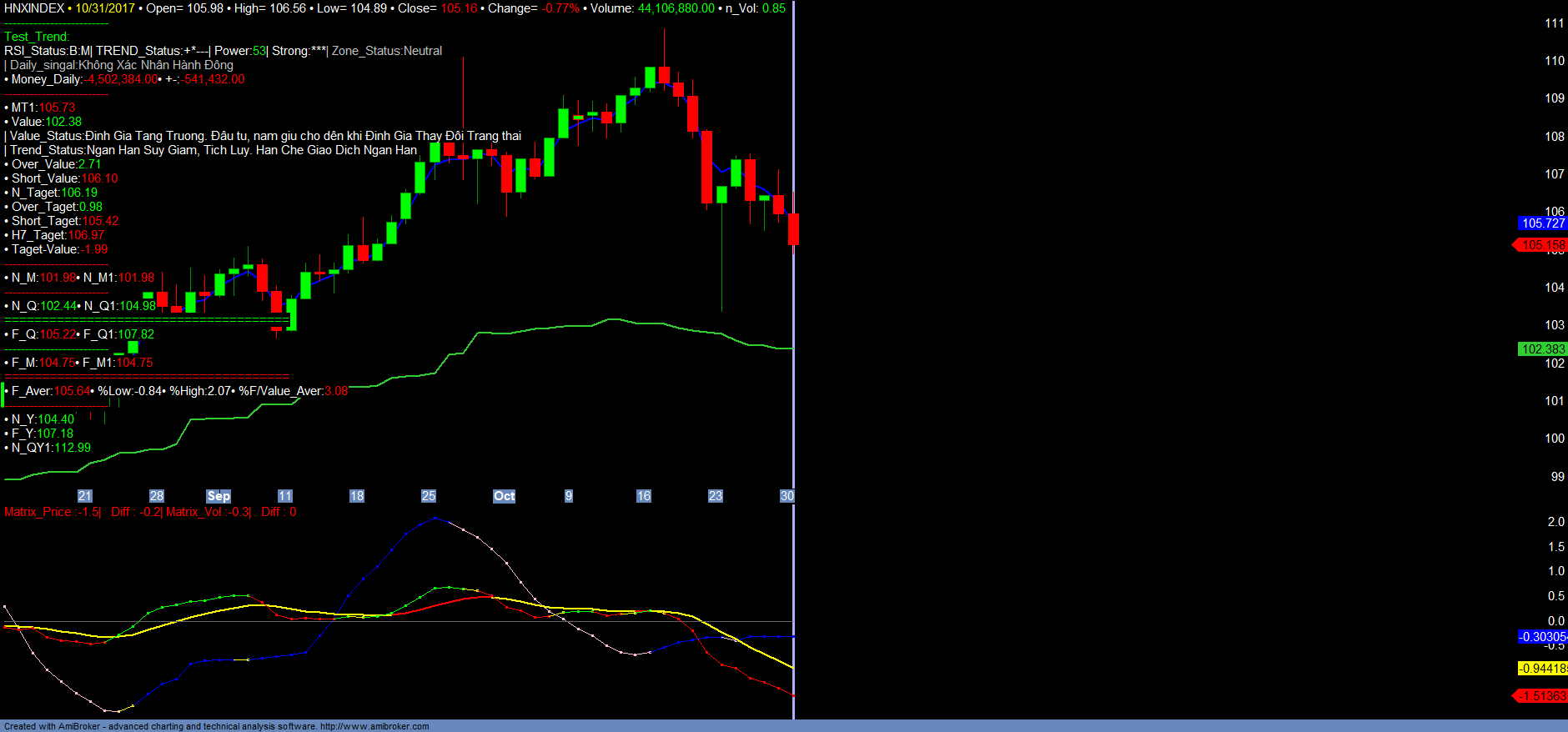
Task: Click the Sep month label on date axis
Action: click(218, 496)
